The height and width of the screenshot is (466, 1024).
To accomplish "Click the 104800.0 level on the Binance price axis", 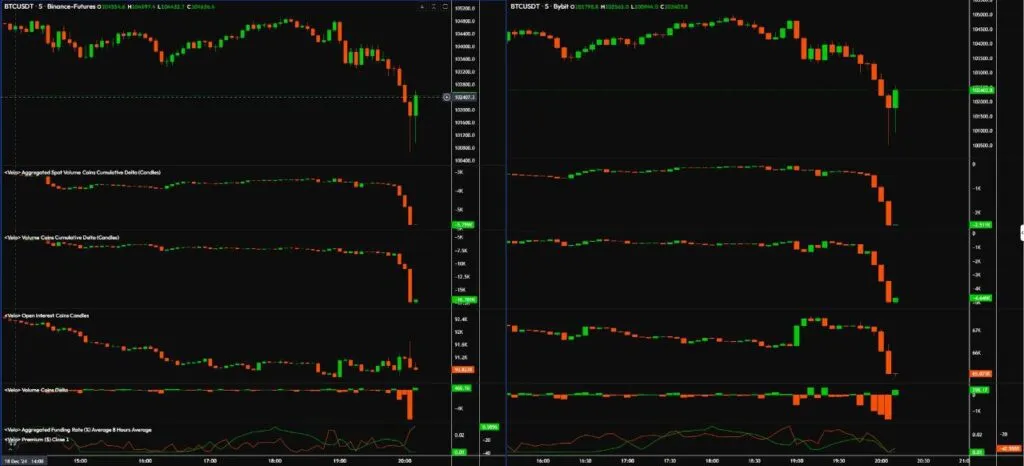I will pos(464,21).
